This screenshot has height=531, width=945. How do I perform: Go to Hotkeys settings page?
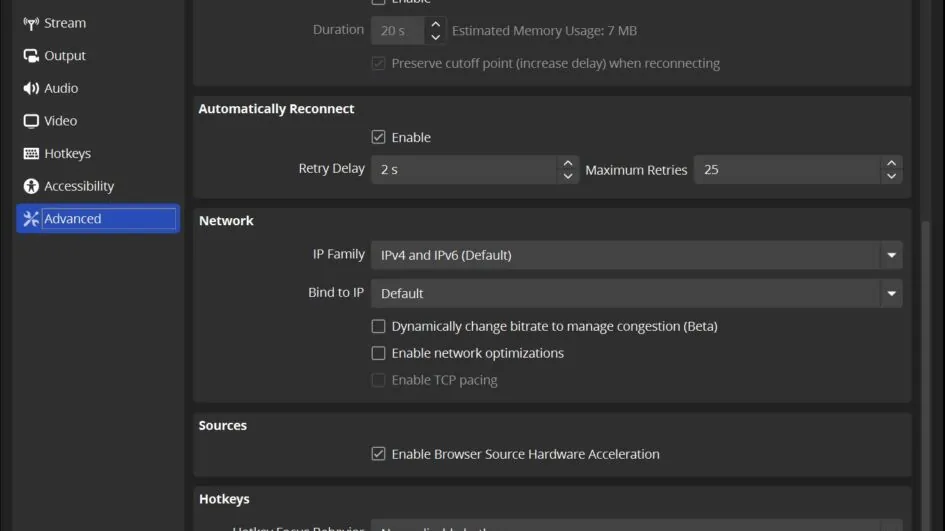pyautogui.click(x=67, y=154)
